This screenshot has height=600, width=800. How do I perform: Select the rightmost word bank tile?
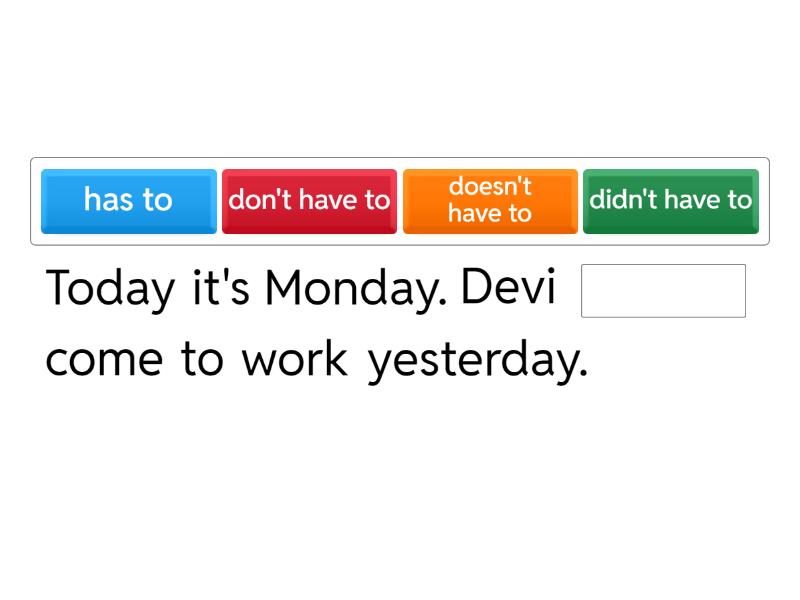pyautogui.click(x=670, y=200)
